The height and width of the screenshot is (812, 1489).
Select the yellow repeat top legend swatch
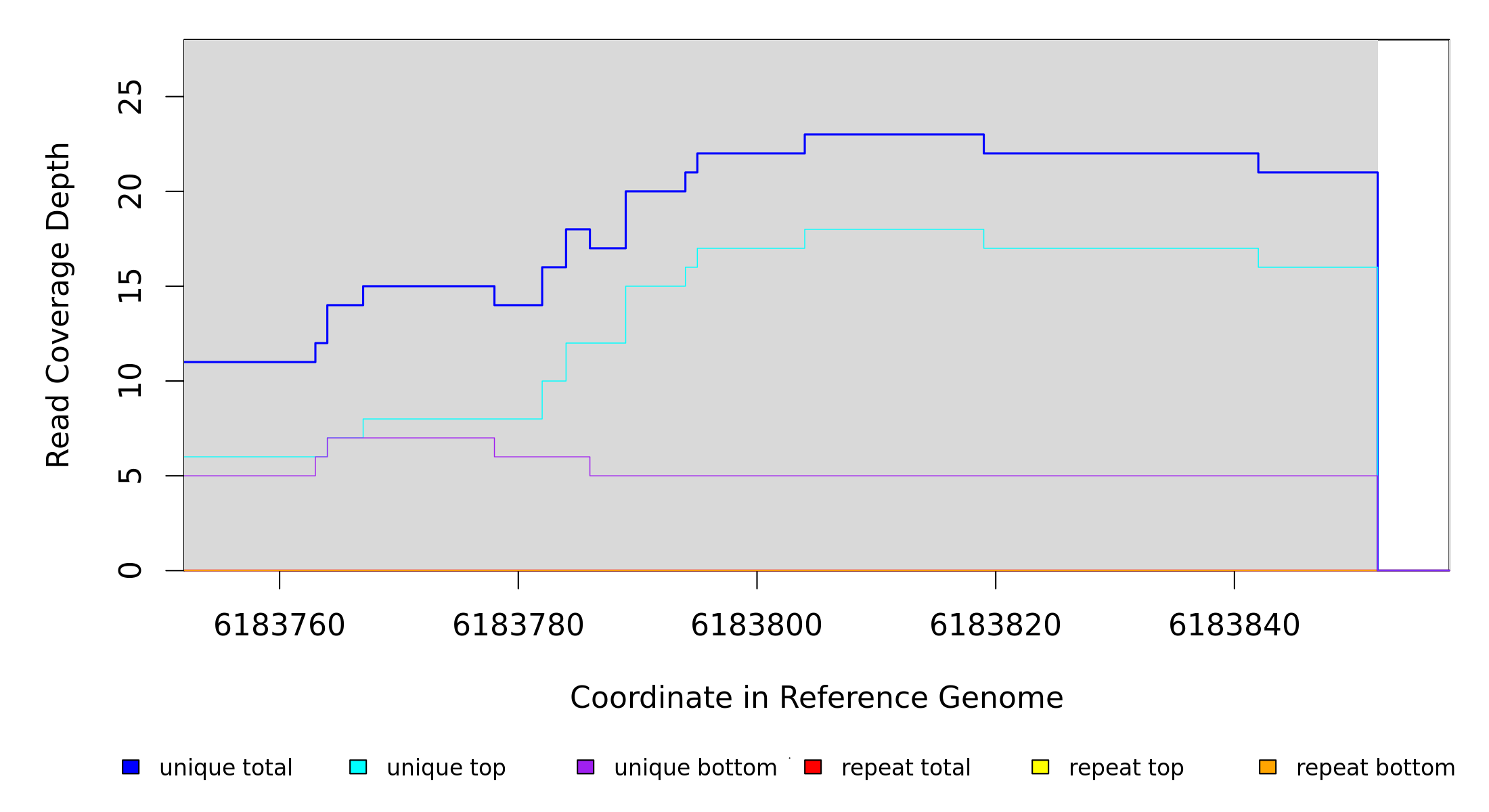[x=1040, y=767]
